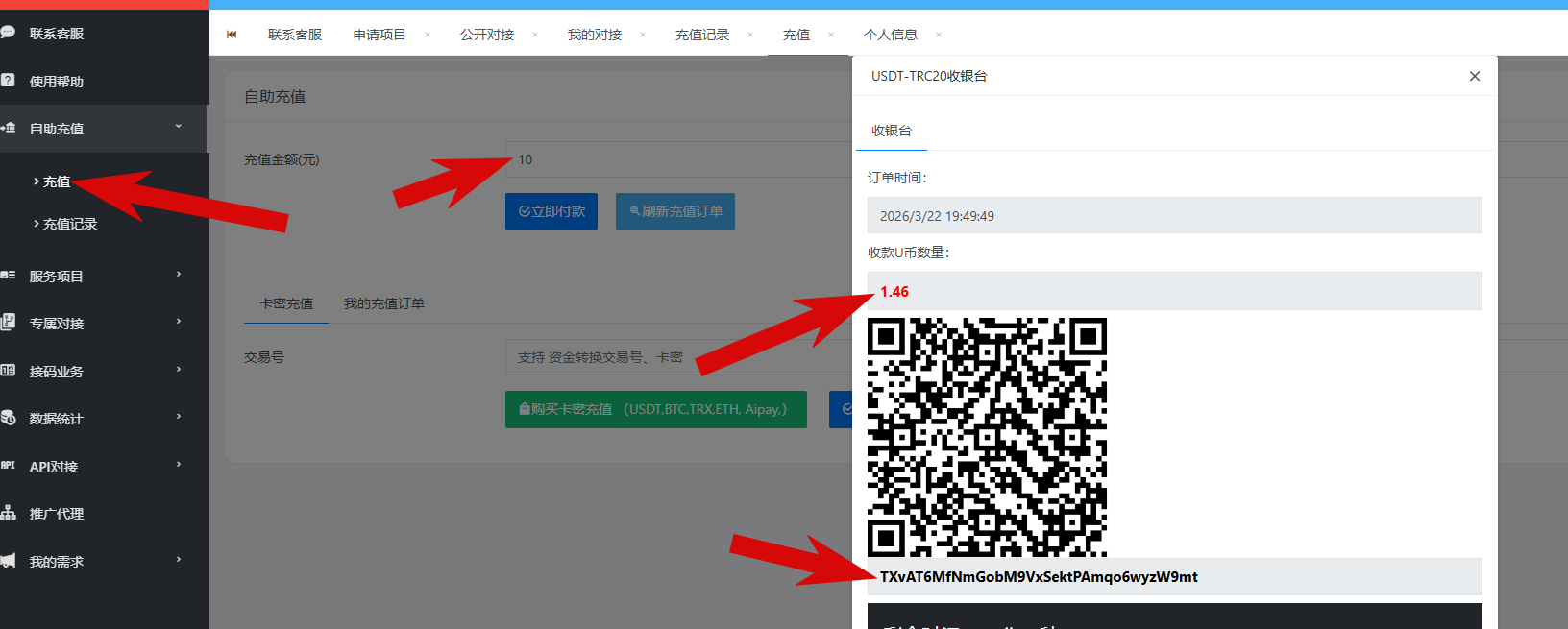Switch to the 我的对接 tab
Viewport: 1568px width, 629px height.
[595, 35]
